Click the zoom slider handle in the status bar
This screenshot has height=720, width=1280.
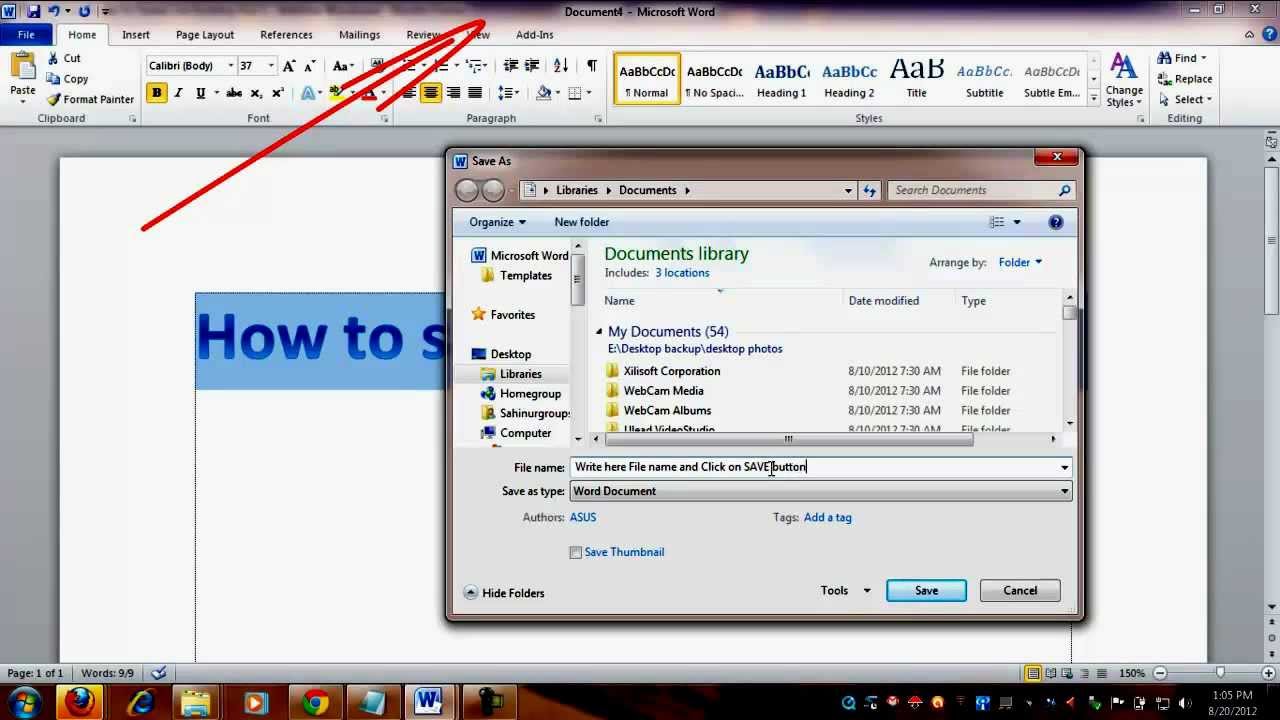pos(1220,673)
